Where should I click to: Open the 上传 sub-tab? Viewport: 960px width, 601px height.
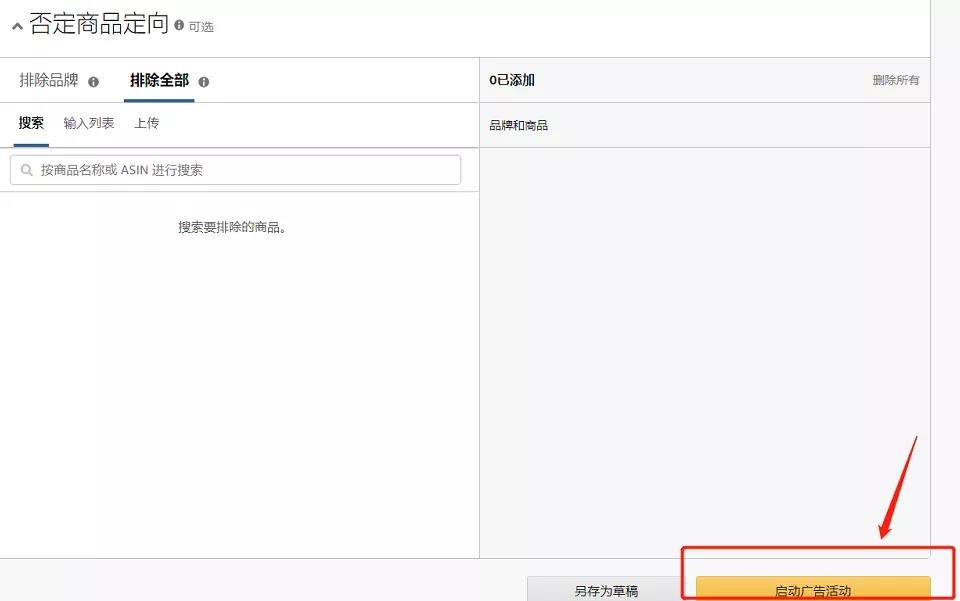pos(147,123)
